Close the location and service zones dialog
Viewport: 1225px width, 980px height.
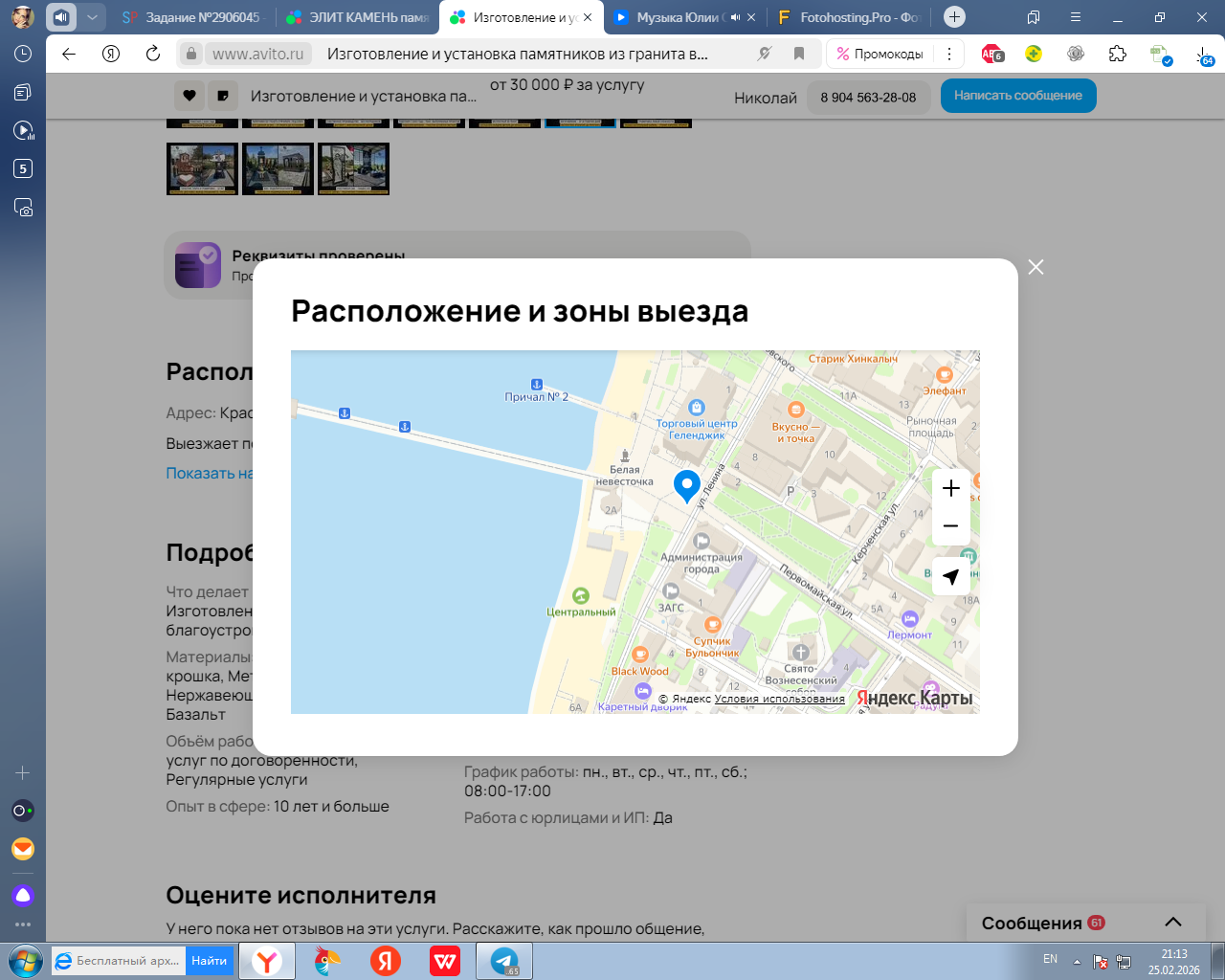[x=1036, y=267]
